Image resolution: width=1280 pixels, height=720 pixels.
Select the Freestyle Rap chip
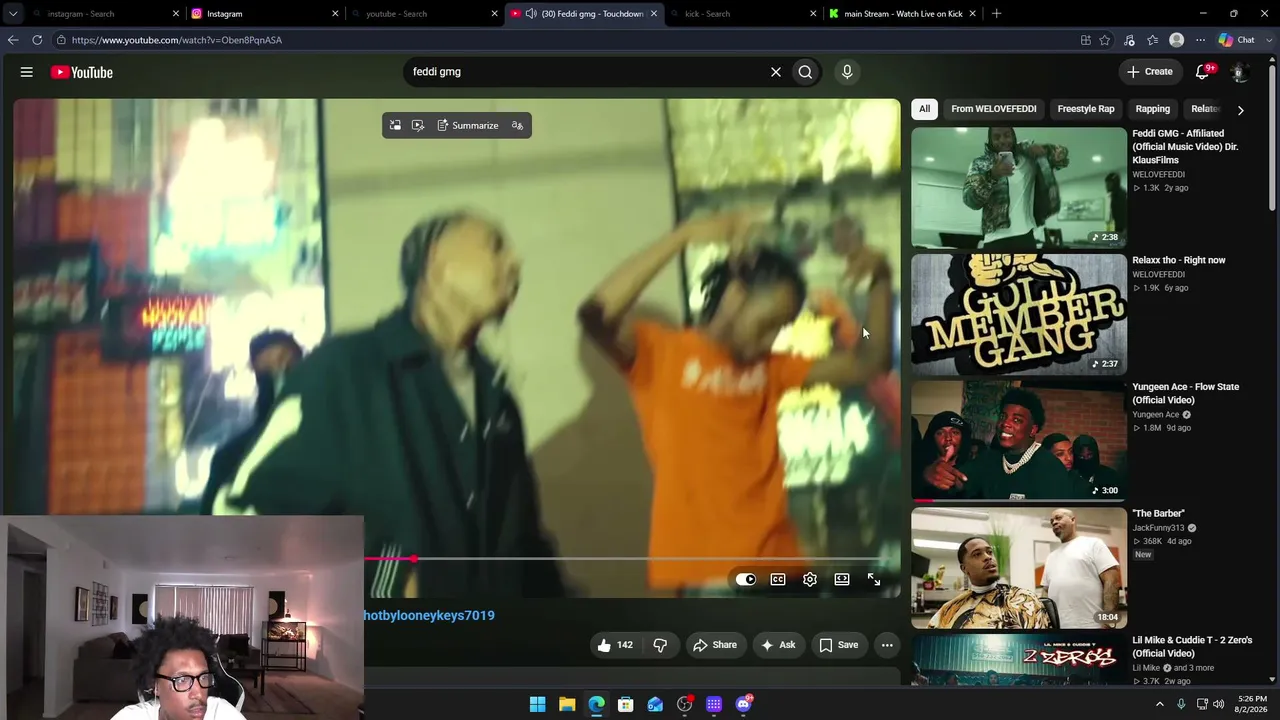(x=1086, y=109)
